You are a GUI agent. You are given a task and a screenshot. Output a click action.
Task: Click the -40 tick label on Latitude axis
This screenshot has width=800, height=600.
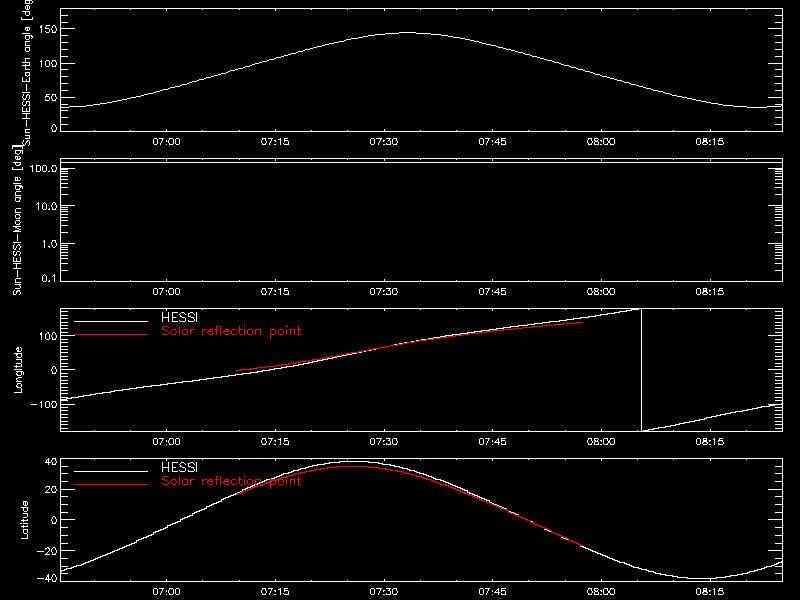47,578
